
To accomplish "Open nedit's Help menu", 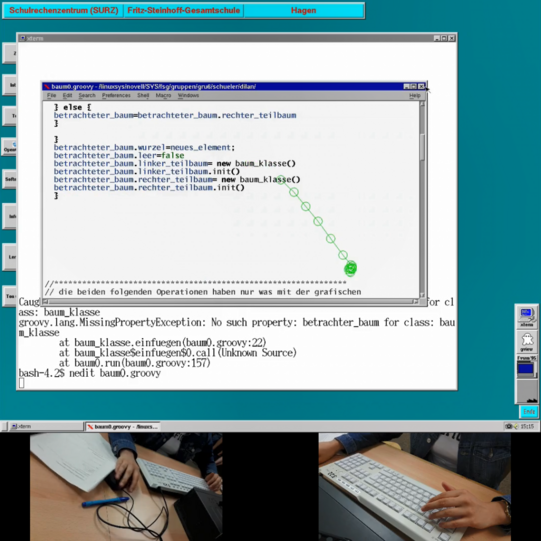I will pyautogui.click(x=415, y=95).
